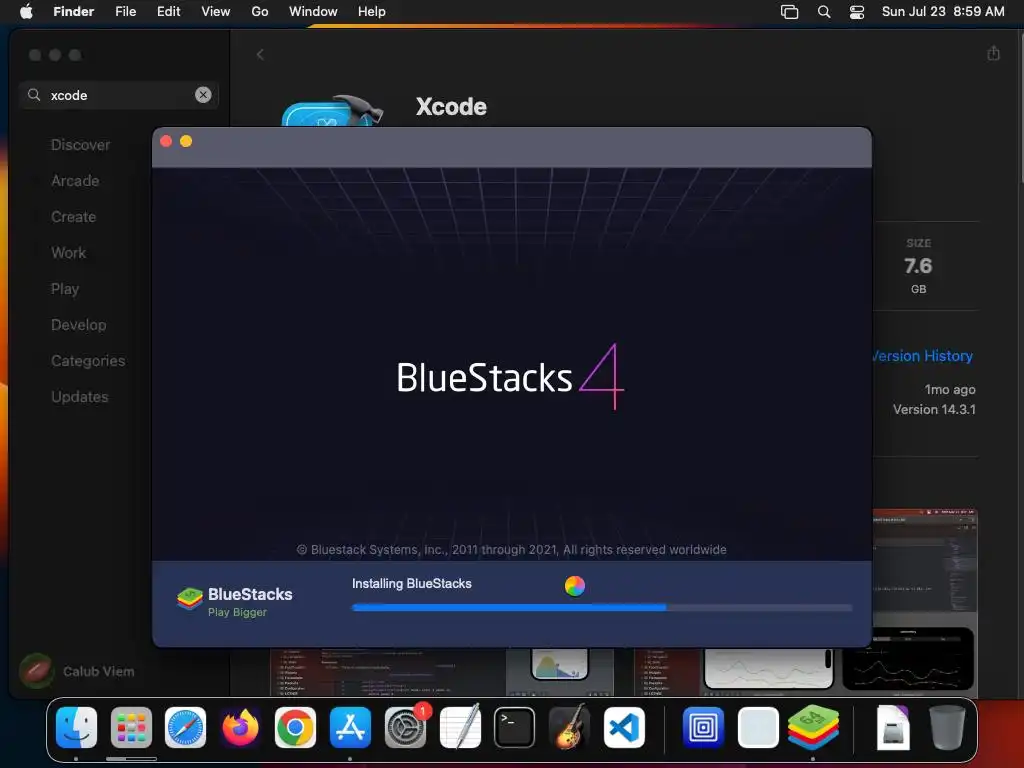The height and width of the screenshot is (768, 1024).
Task: Select Create in App Store sidebar
Action: [74, 217]
